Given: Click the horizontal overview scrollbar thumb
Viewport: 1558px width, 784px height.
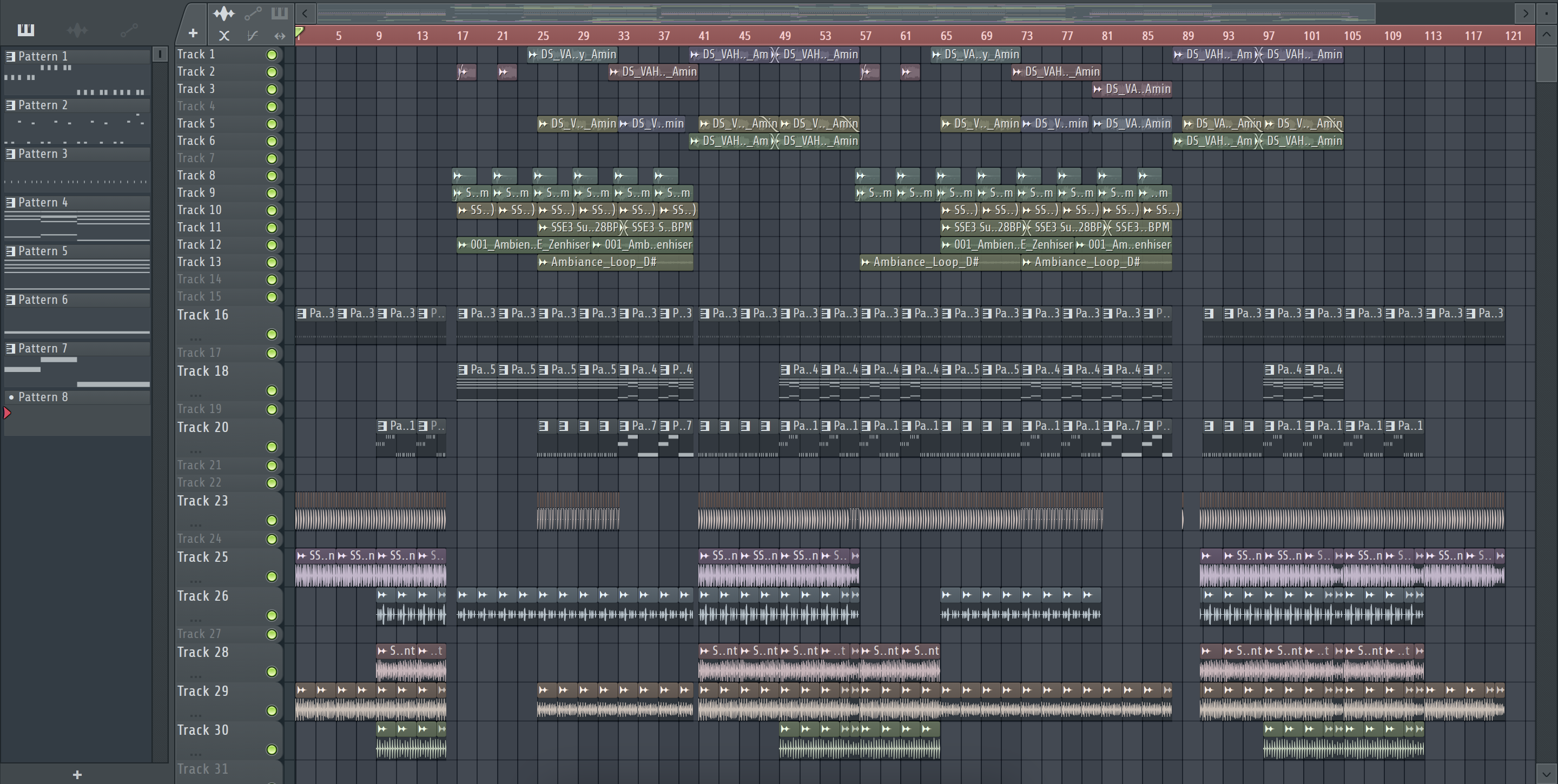Looking at the screenshot, I should point(846,12).
